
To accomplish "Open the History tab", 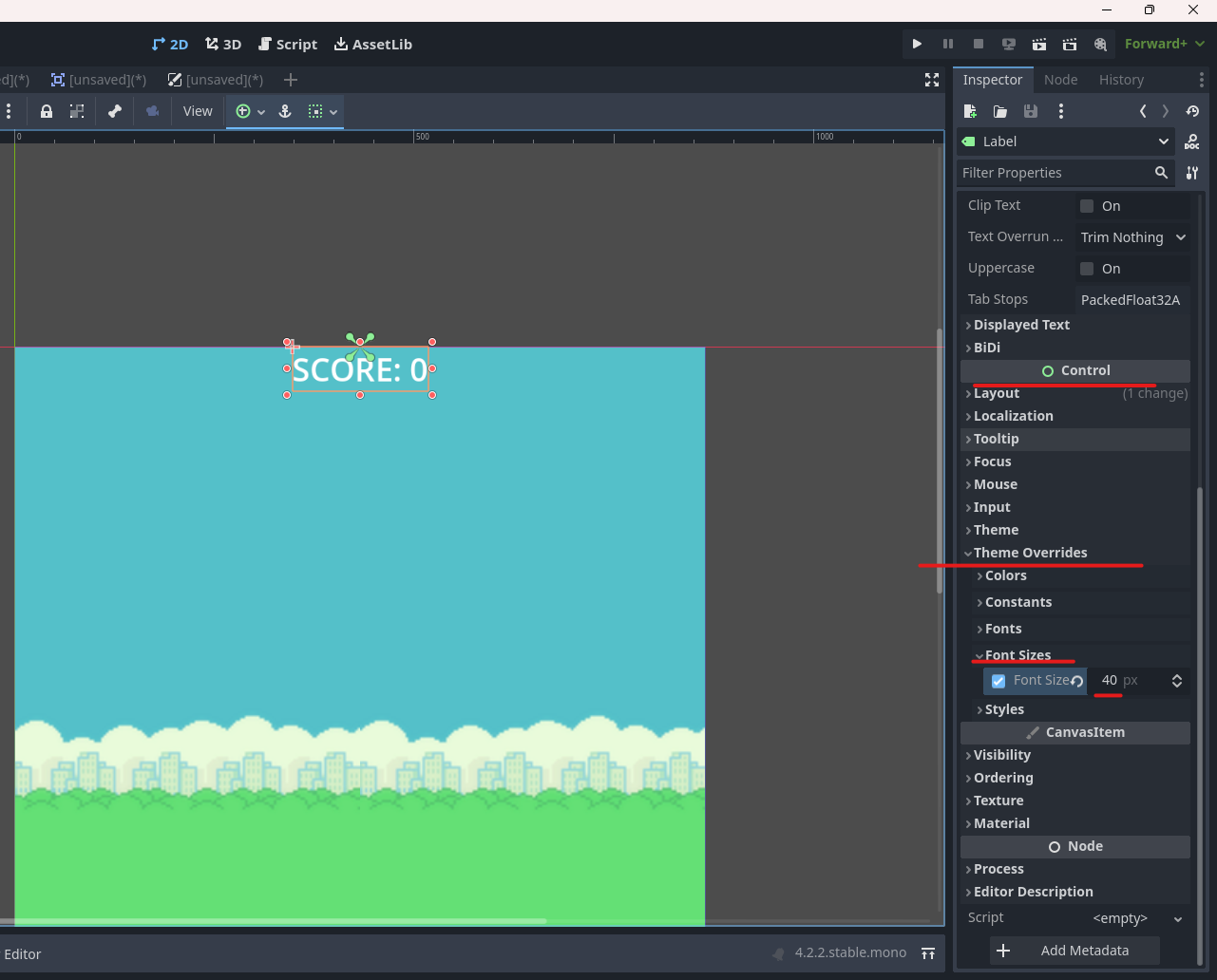I will click(x=1121, y=80).
